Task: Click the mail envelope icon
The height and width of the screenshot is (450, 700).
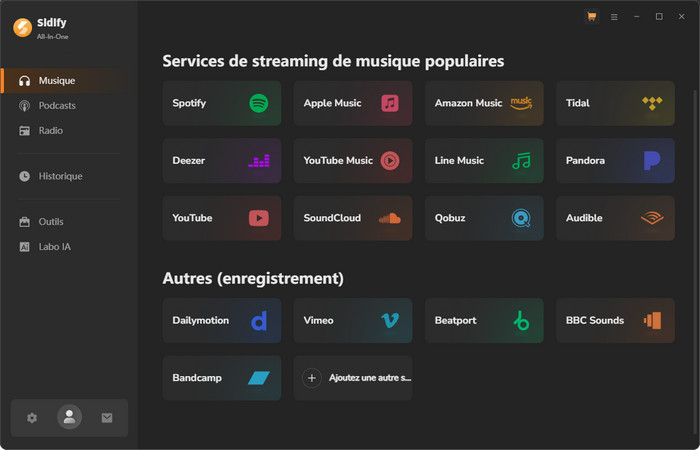Action: pos(107,418)
